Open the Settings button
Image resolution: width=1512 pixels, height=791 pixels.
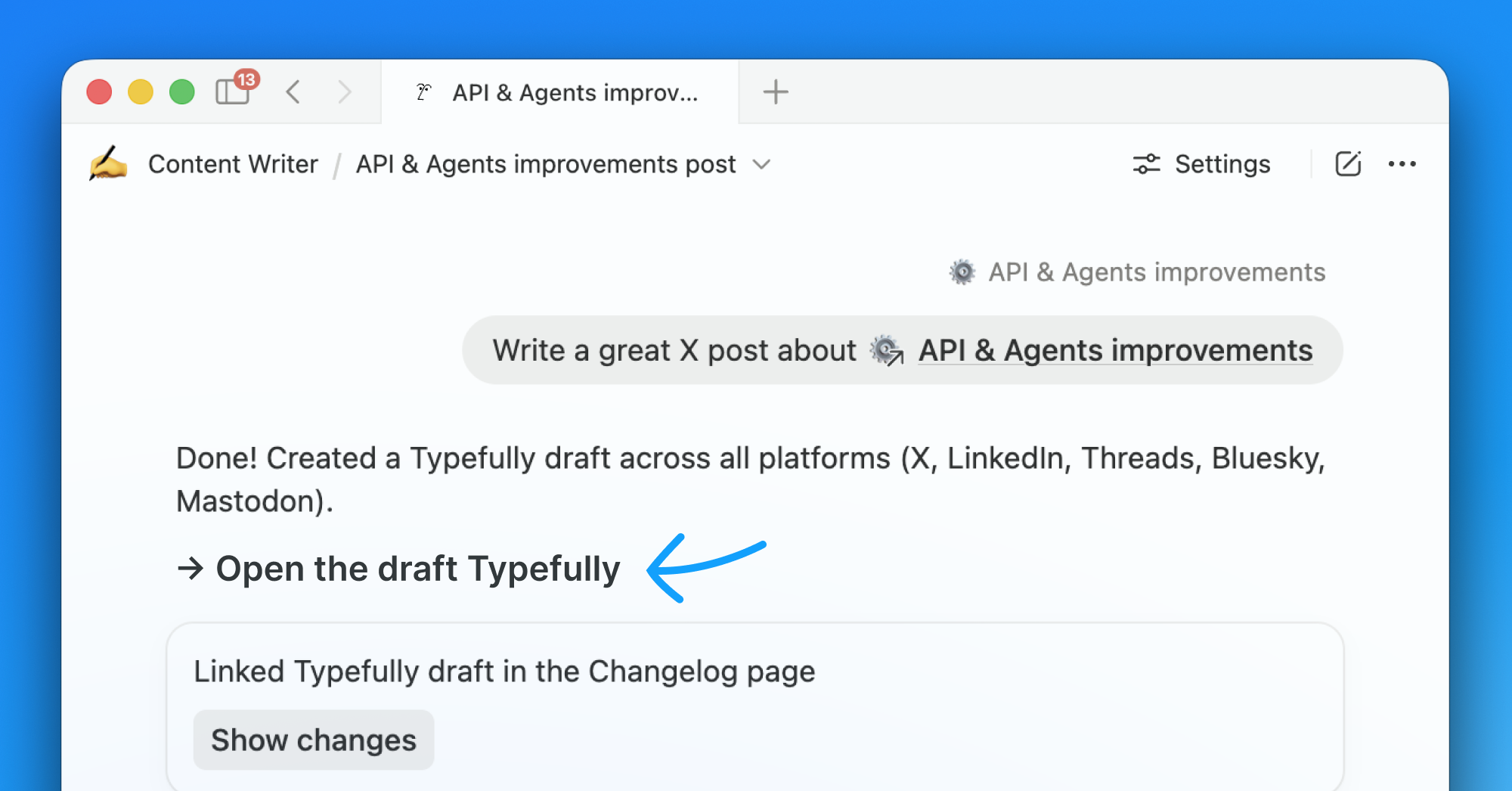1201,164
